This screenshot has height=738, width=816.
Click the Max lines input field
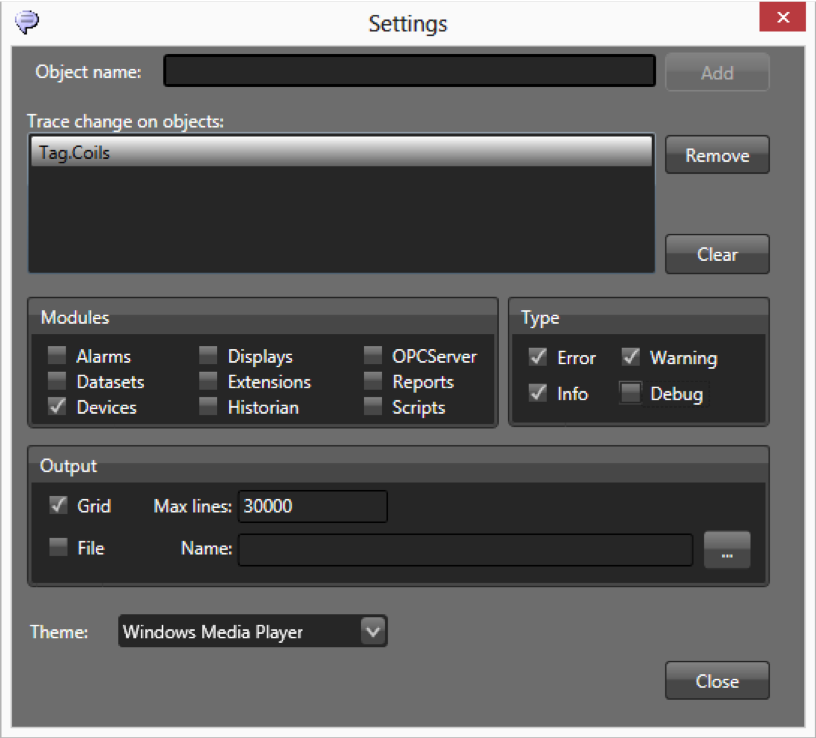coord(312,506)
